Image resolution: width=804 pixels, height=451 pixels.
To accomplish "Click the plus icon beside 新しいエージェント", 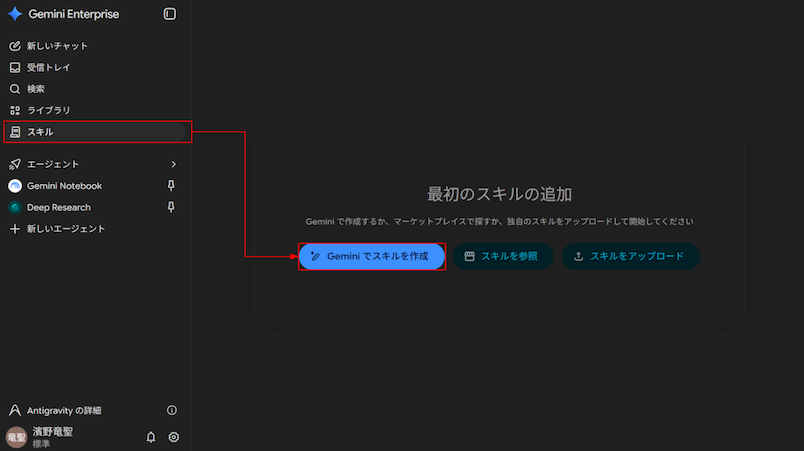I will point(15,229).
